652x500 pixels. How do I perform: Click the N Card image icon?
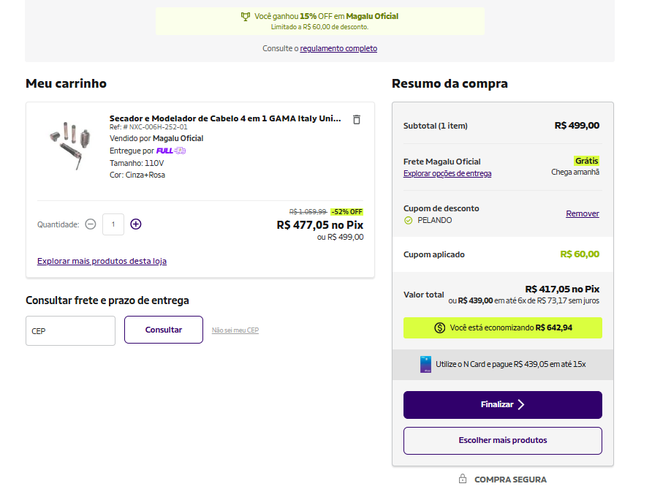point(425,364)
